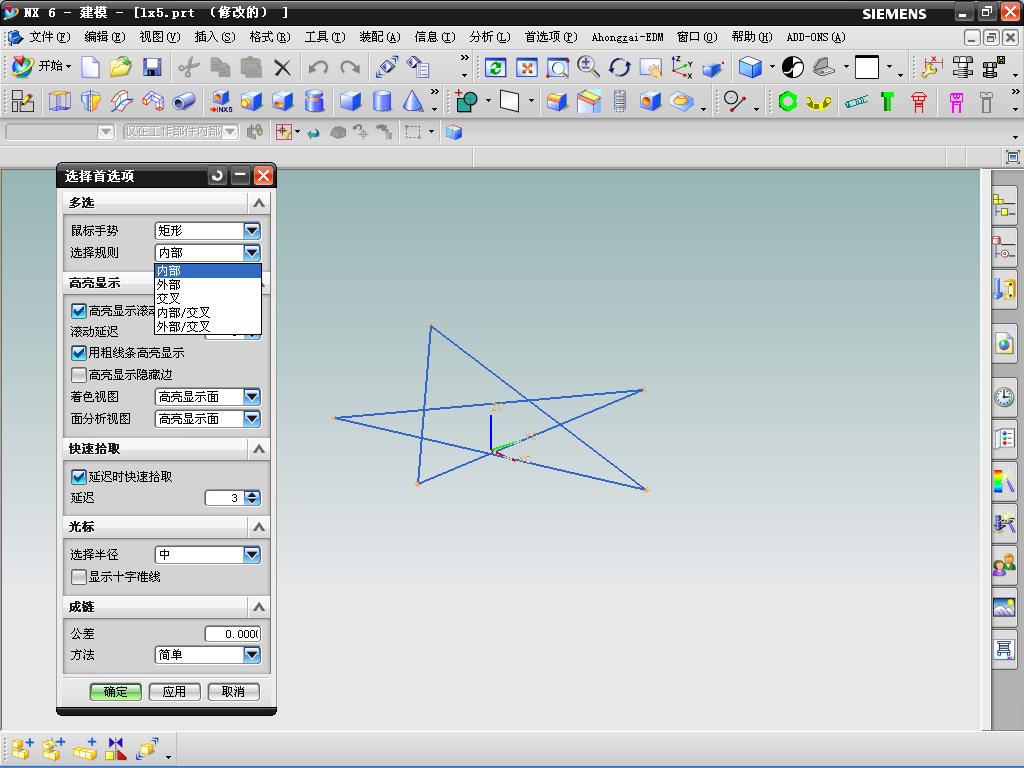Open the 装配(A) menu
Screen dimensions: 1024x768
click(379, 37)
